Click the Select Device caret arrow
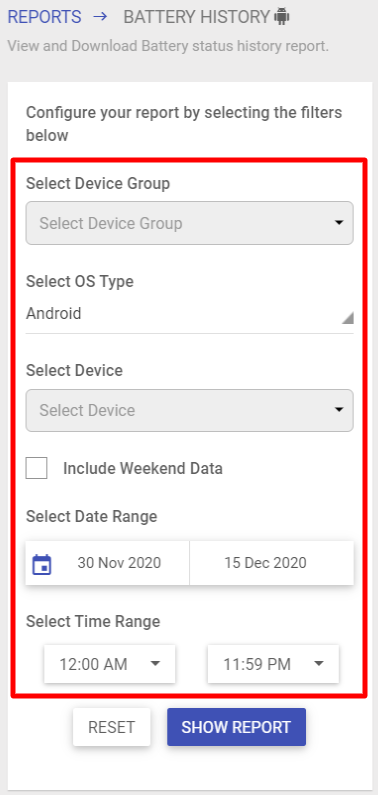This screenshot has width=378, height=795. 339,410
